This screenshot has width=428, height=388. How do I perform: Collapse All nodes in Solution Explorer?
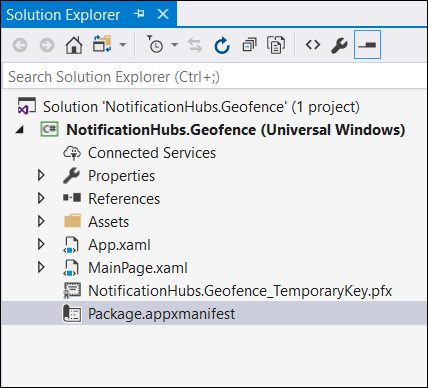[x=249, y=45]
